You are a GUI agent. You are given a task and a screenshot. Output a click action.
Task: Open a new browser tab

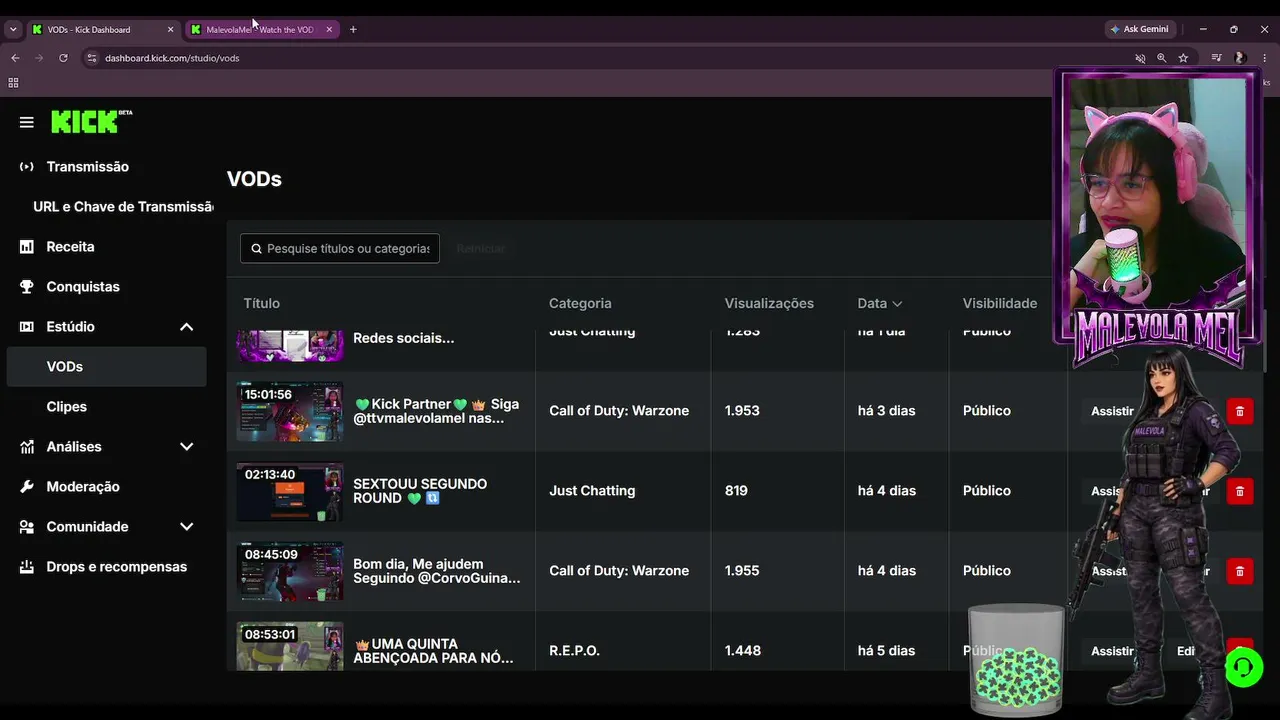pos(353,30)
